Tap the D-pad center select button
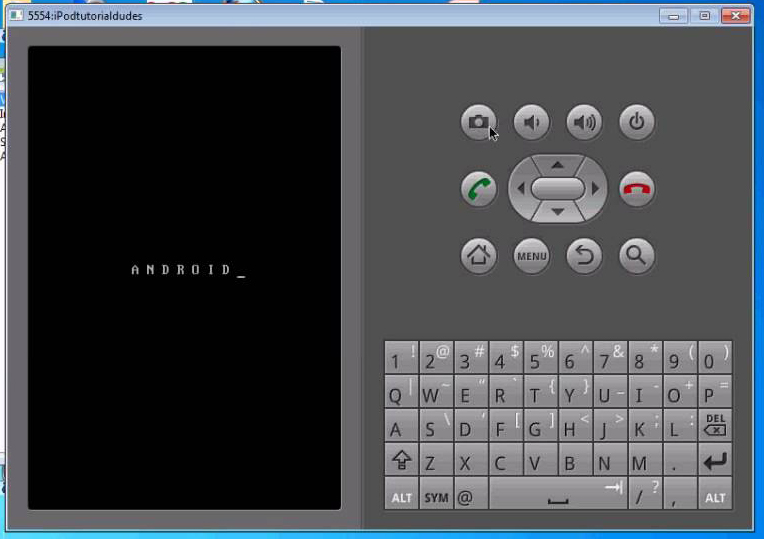Viewport: 764px width, 539px height. tap(558, 189)
